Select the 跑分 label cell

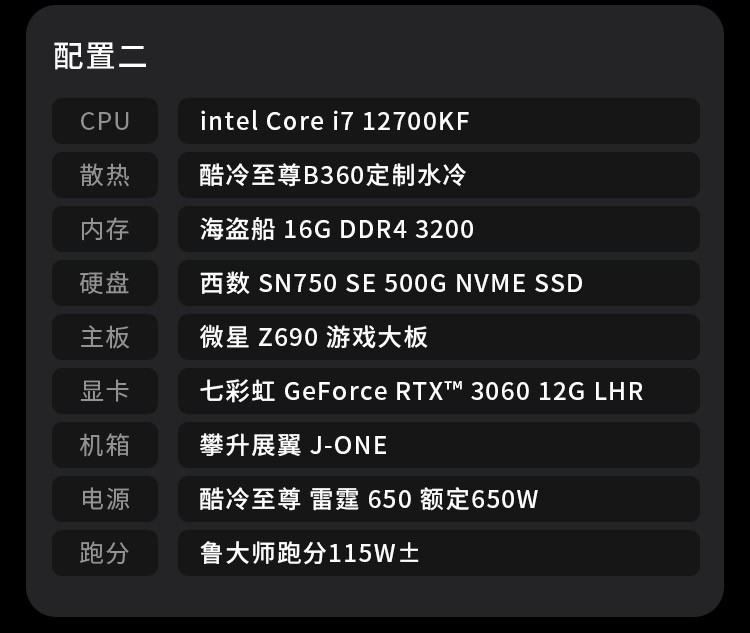click(x=105, y=554)
